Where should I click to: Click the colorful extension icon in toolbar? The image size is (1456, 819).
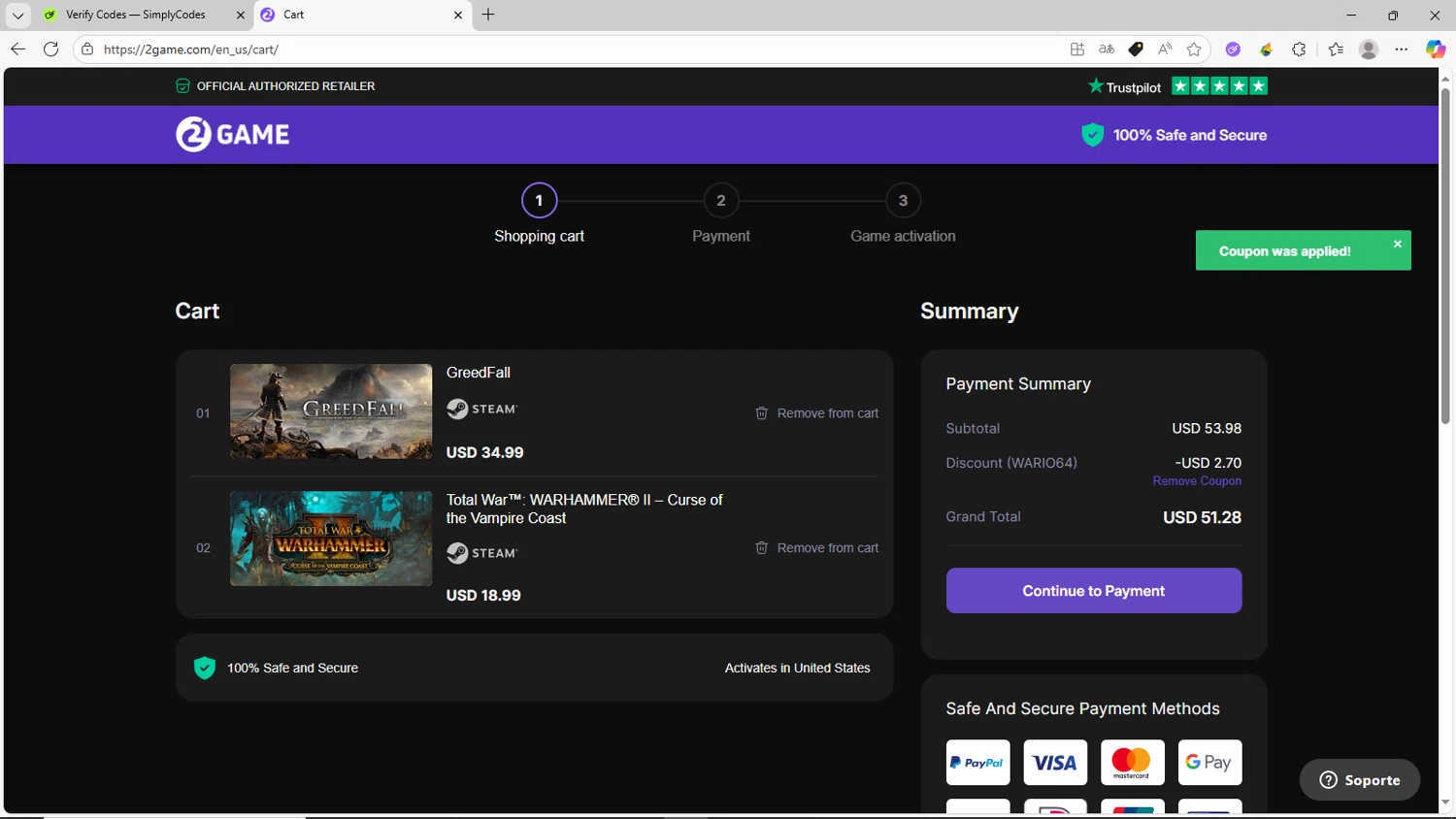1266,49
